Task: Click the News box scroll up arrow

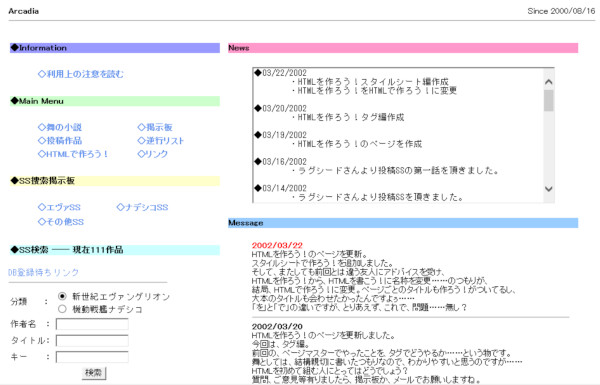Action: click(549, 82)
